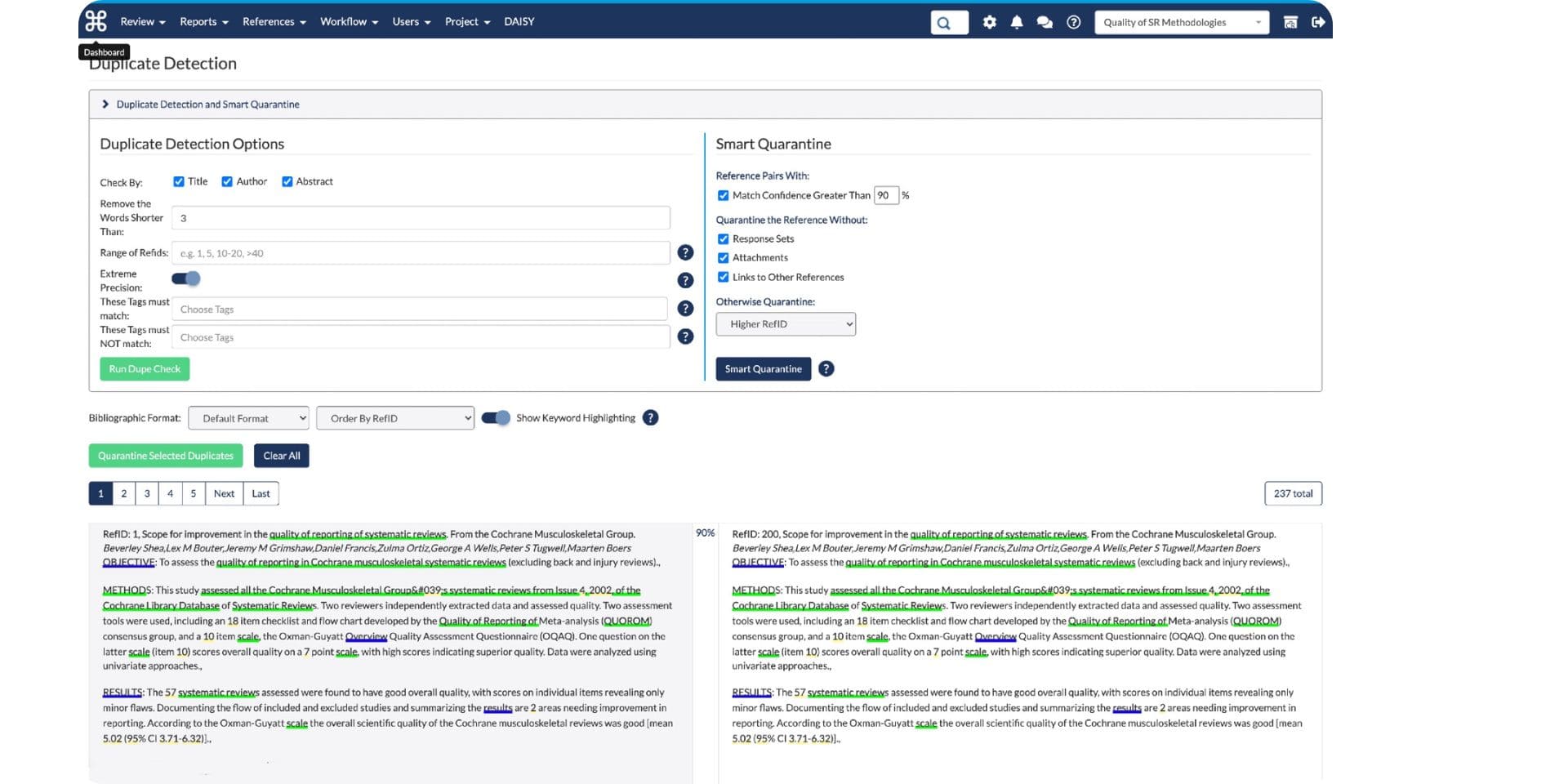
Task: Collapse Duplicate Detection and Smart Quarantine panel
Action: [x=105, y=105]
